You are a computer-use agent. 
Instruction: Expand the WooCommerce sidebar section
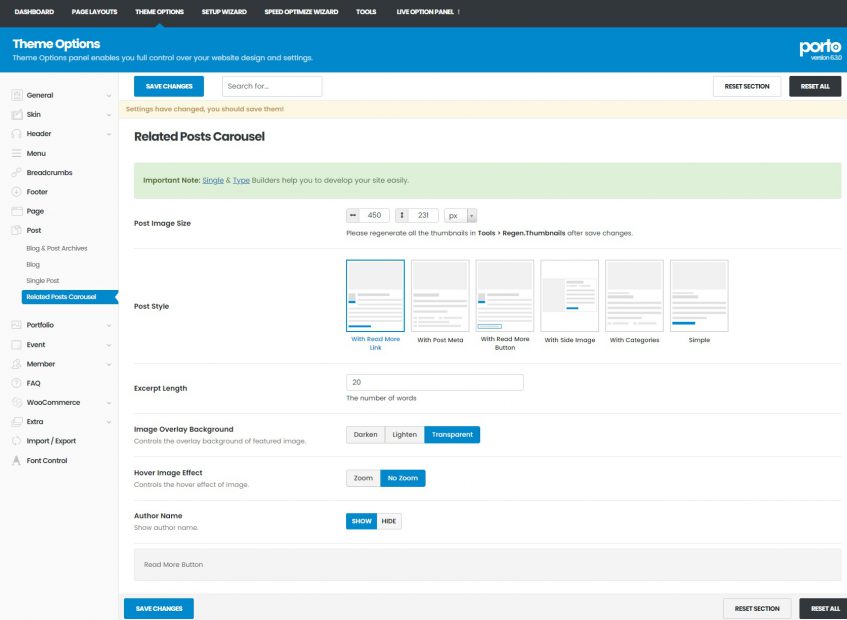pyautogui.click(x=60, y=402)
